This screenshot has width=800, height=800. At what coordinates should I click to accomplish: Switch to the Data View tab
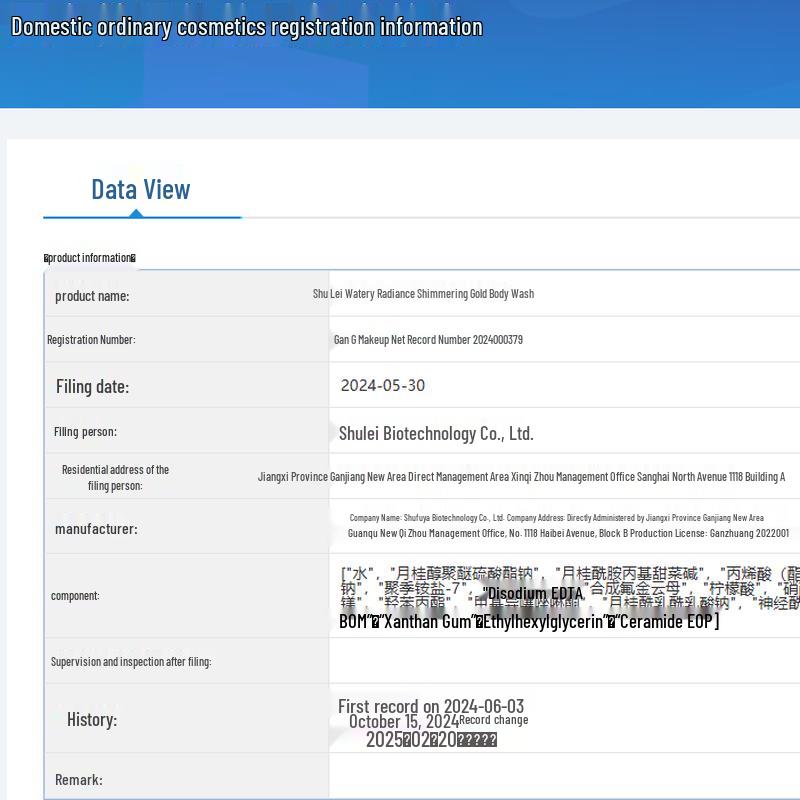(x=140, y=189)
